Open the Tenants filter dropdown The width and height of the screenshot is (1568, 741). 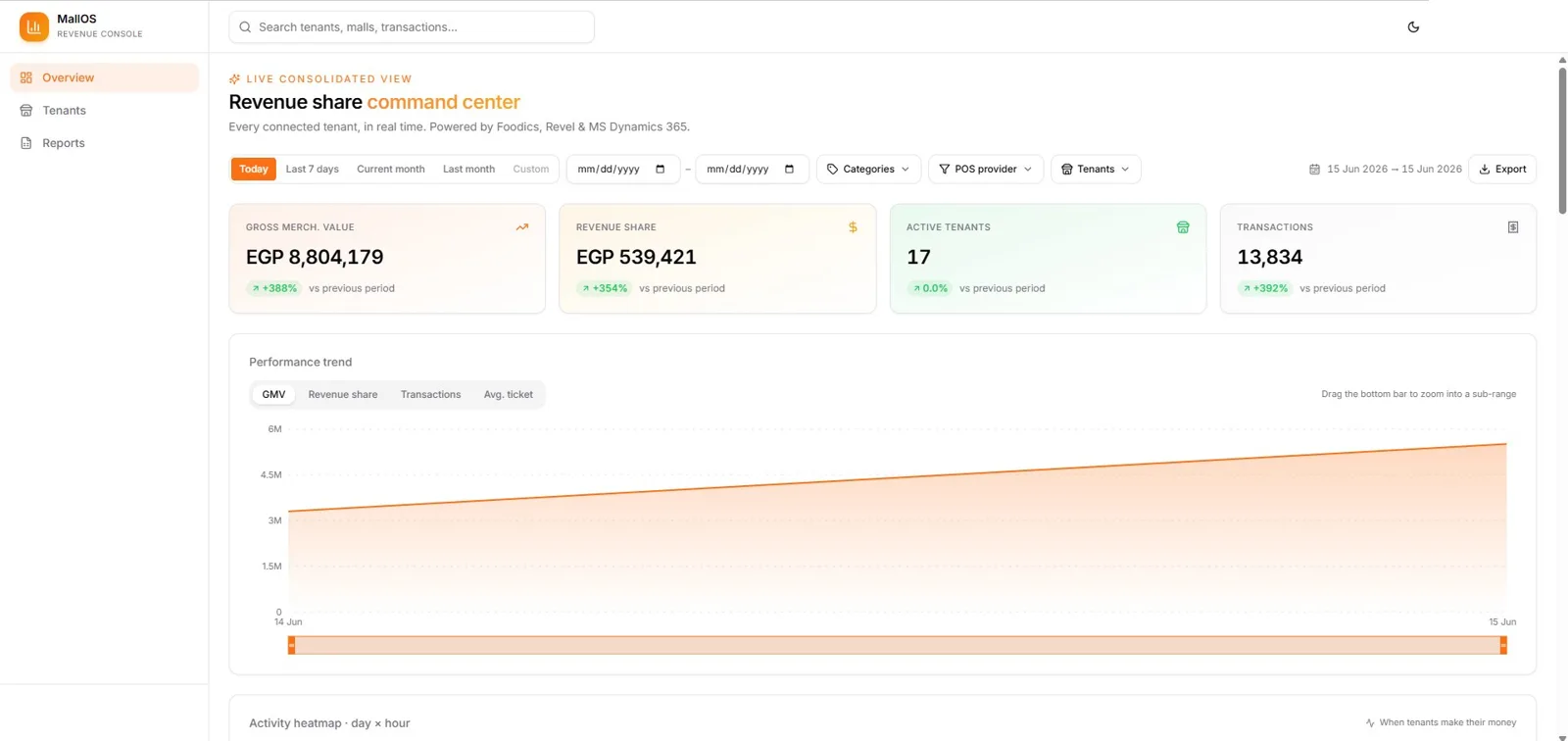[x=1096, y=169]
